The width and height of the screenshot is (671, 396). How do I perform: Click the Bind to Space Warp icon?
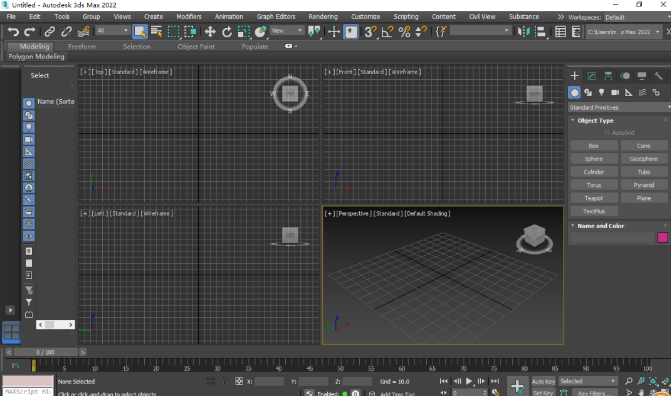[83, 32]
